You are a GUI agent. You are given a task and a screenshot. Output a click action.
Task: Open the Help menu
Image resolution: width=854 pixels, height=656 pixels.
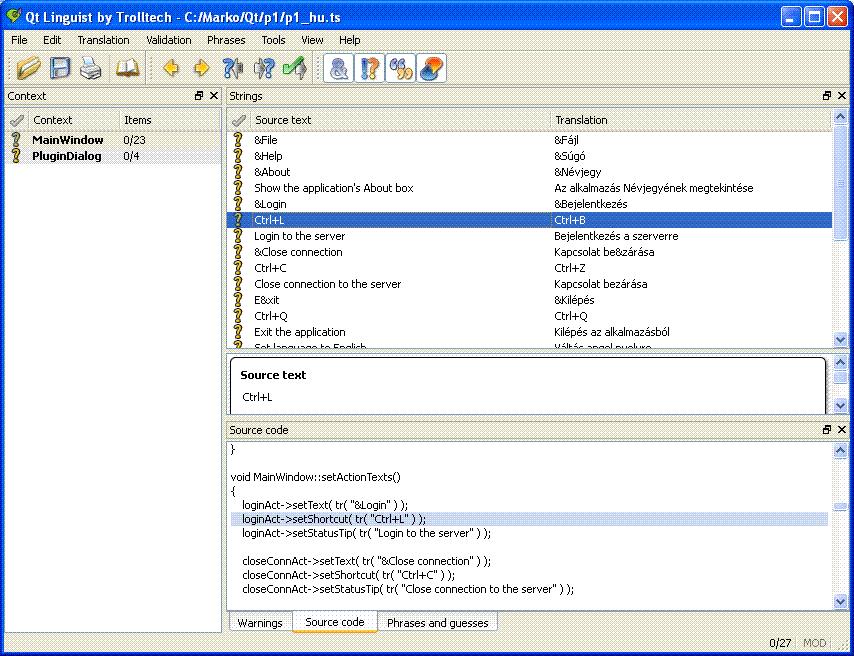[x=350, y=40]
